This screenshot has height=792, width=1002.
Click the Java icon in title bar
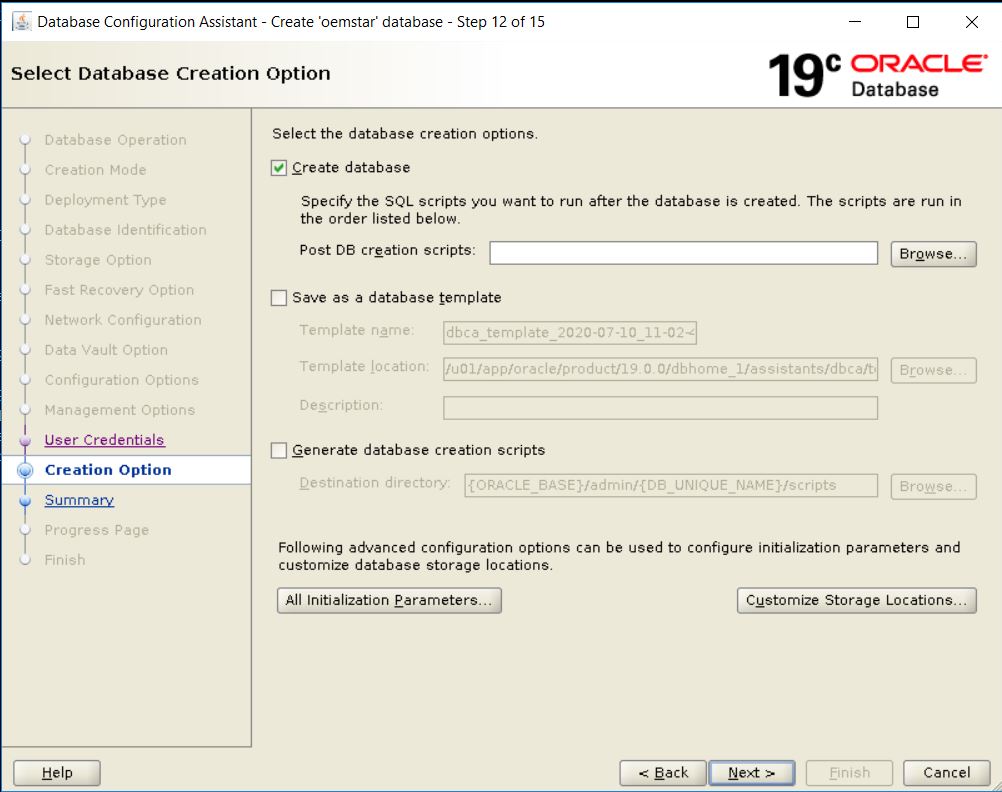click(21, 22)
